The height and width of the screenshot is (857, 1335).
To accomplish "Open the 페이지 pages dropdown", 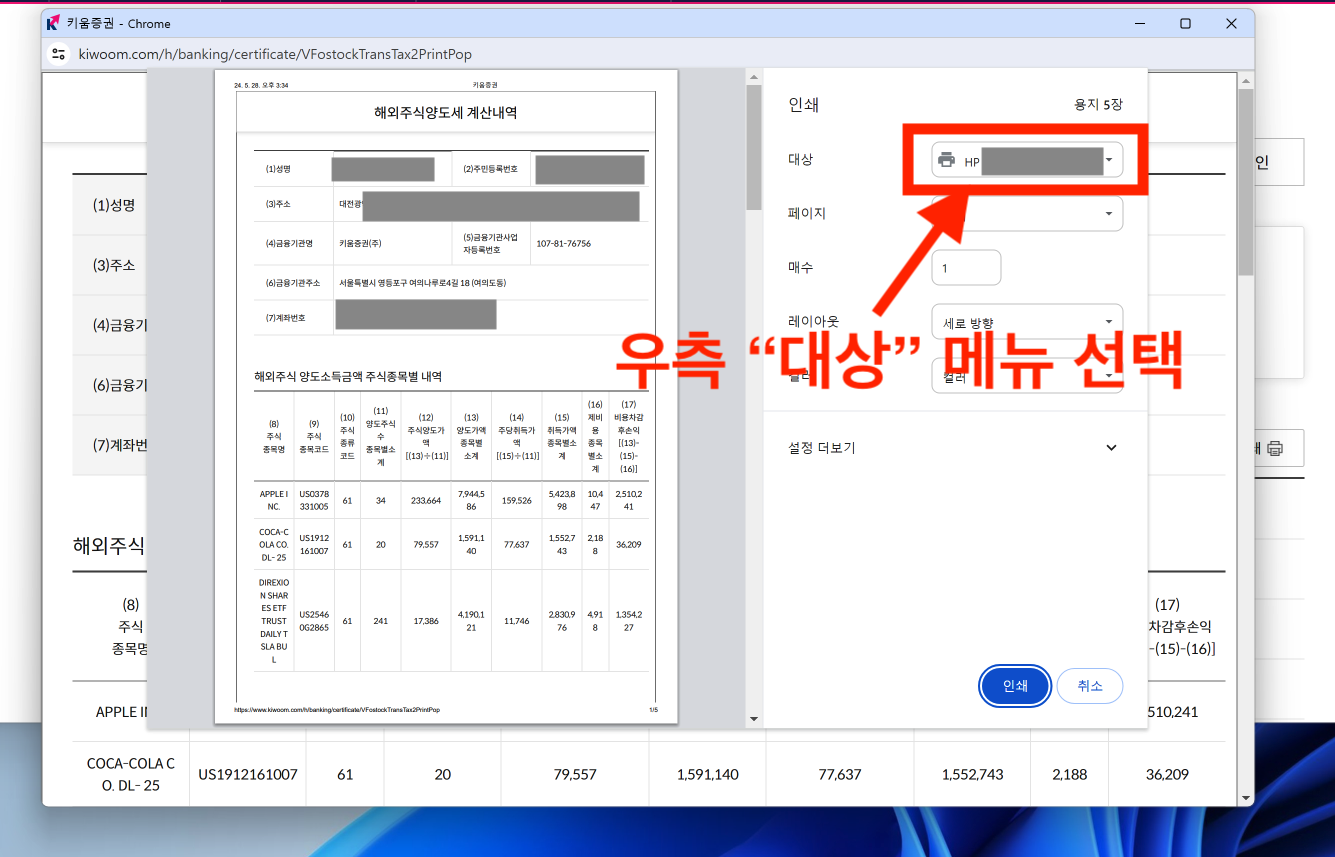I will 1025,213.
